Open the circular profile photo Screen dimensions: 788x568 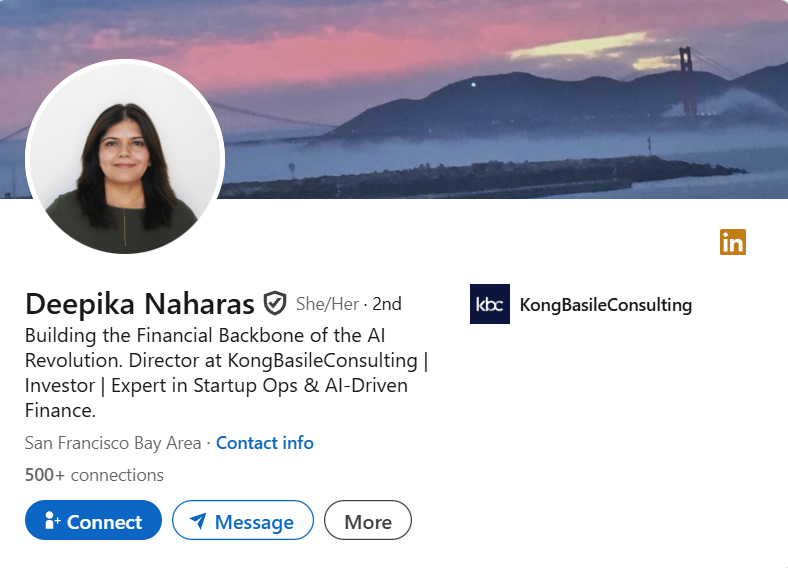[x=125, y=159]
